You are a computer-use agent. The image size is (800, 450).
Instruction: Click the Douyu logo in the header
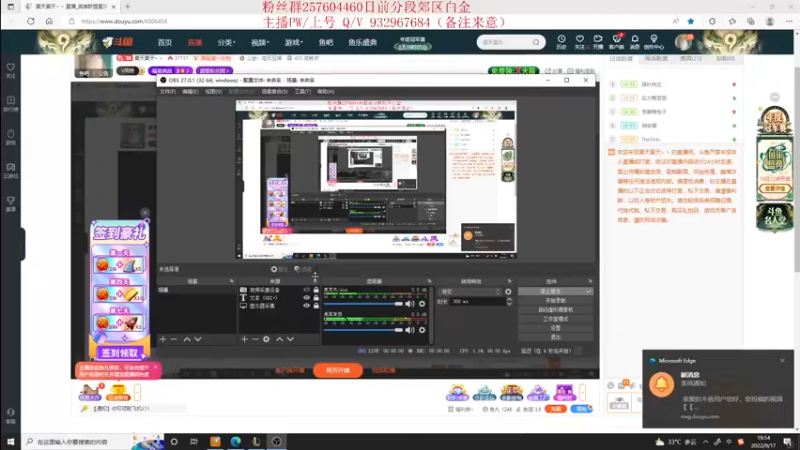[117, 42]
